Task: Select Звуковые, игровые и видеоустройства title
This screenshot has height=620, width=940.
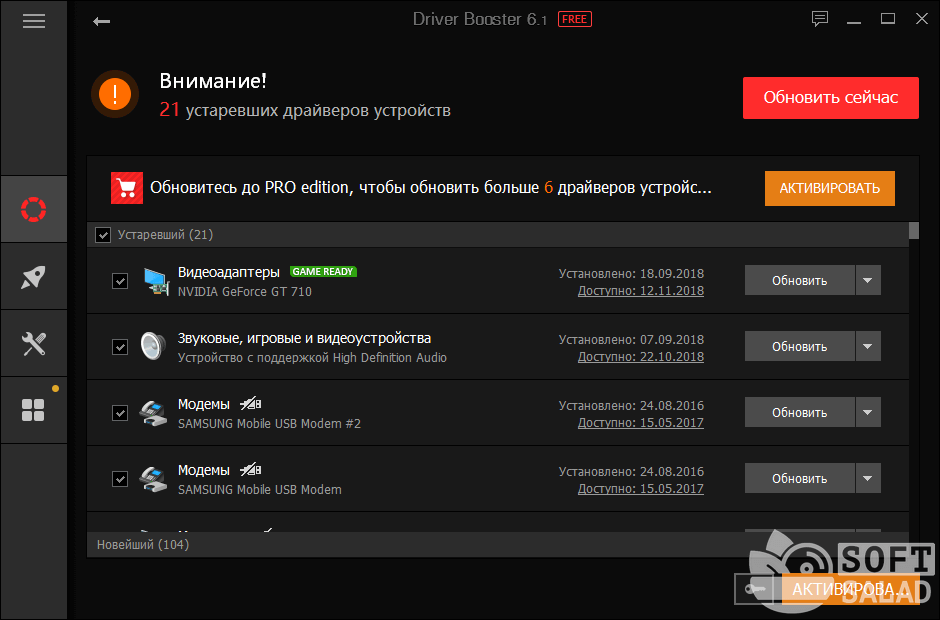Action: click(304, 338)
